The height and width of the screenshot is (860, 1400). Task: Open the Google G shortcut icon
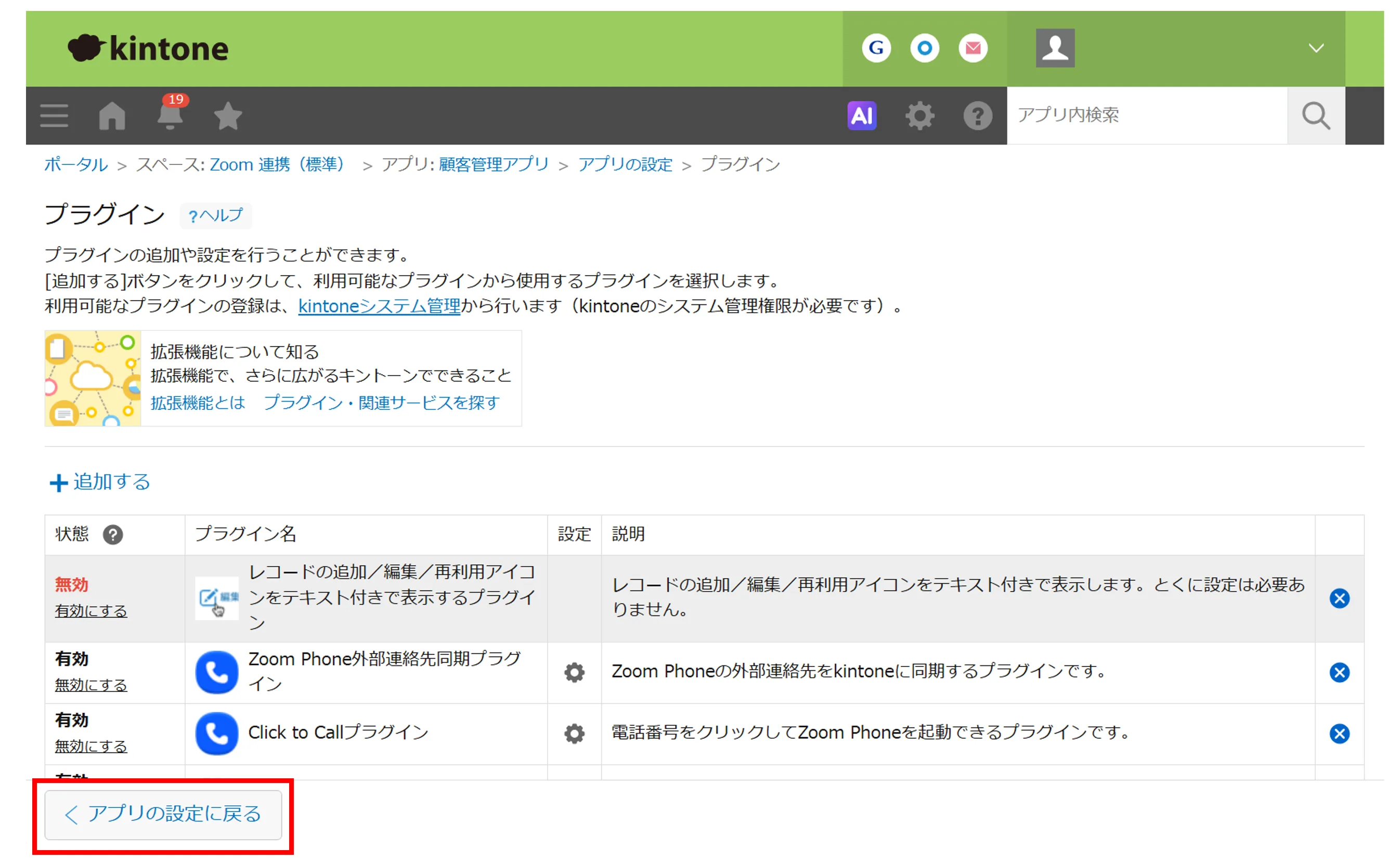[876, 48]
